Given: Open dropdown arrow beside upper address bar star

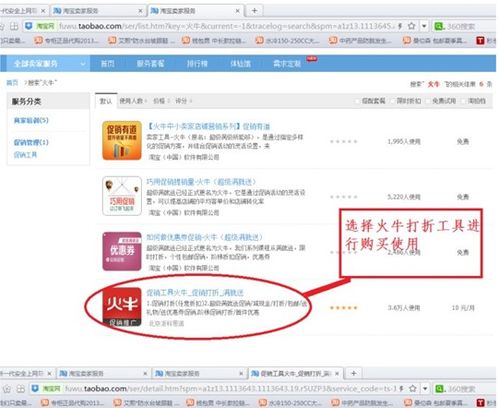Looking at the screenshot, I should pos(424,26).
